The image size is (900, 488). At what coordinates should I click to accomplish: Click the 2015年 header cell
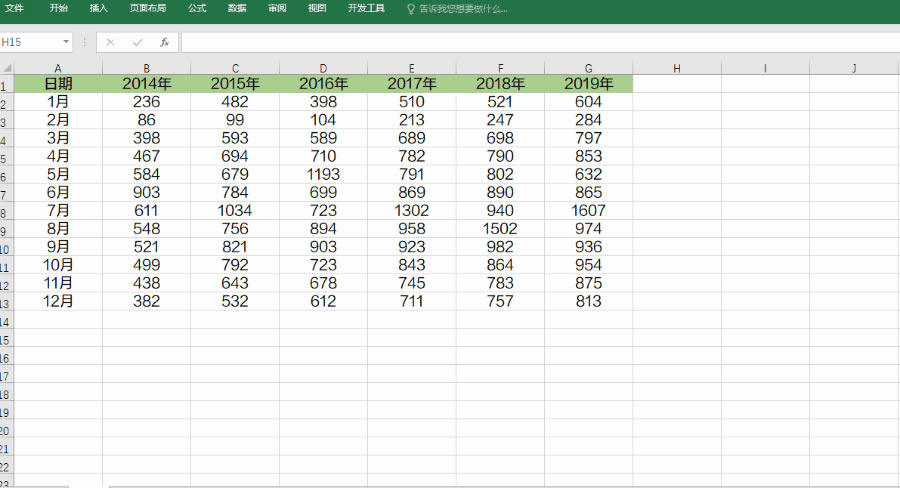(x=235, y=84)
